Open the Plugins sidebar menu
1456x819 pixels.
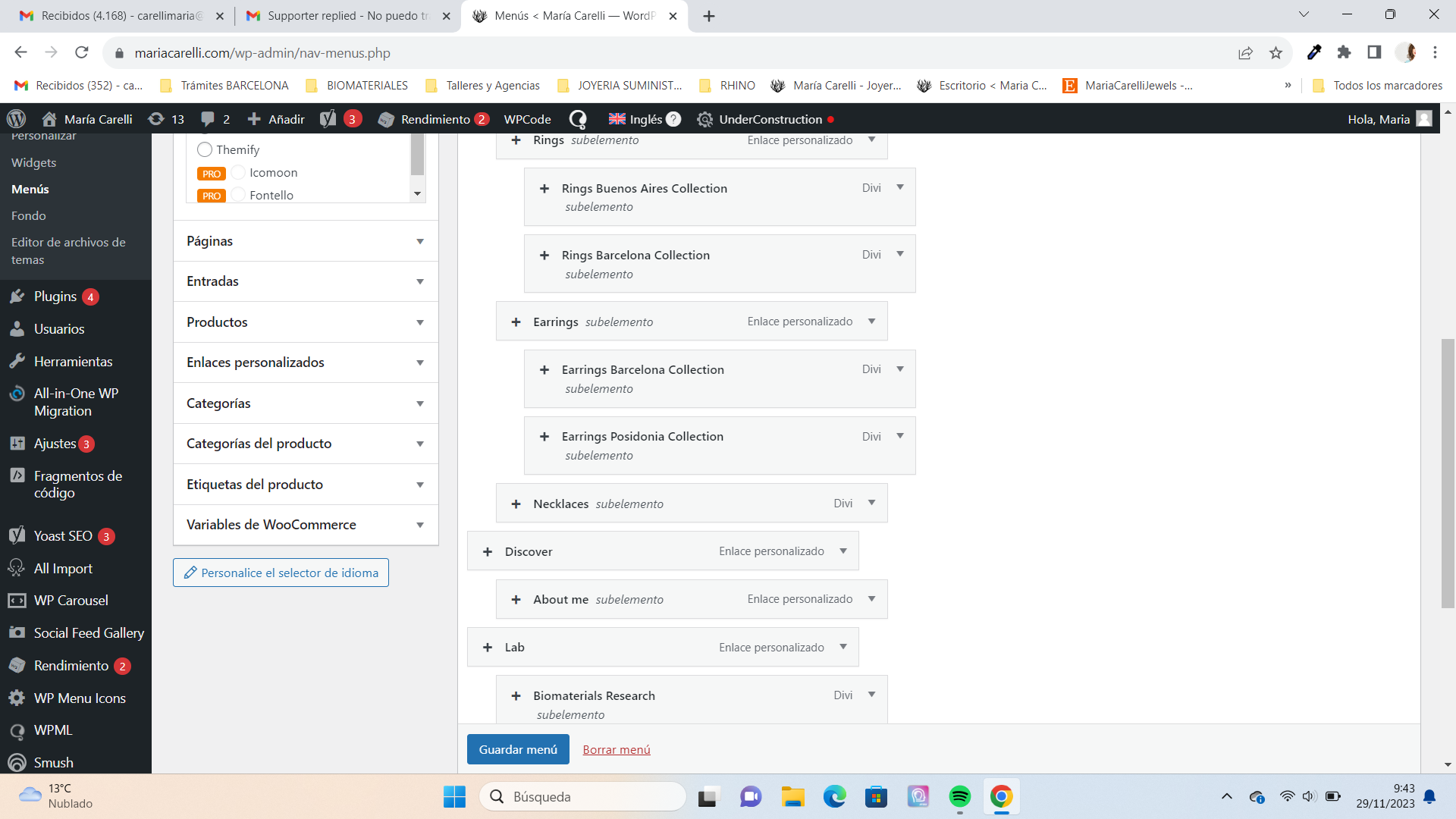tap(55, 297)
